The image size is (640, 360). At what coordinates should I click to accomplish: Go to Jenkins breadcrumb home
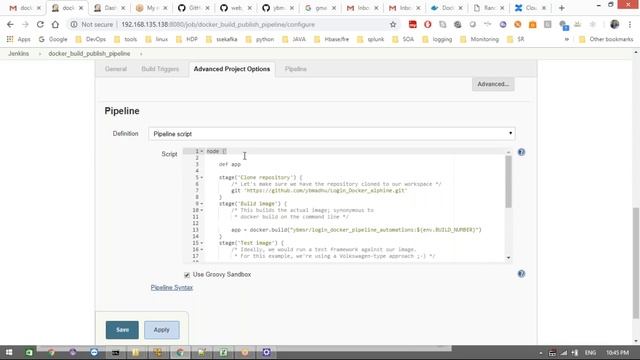18,53
